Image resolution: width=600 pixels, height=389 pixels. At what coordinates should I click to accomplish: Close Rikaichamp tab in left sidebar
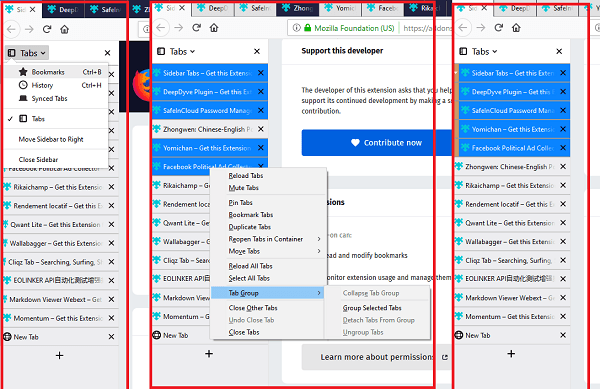coord(111,187)
